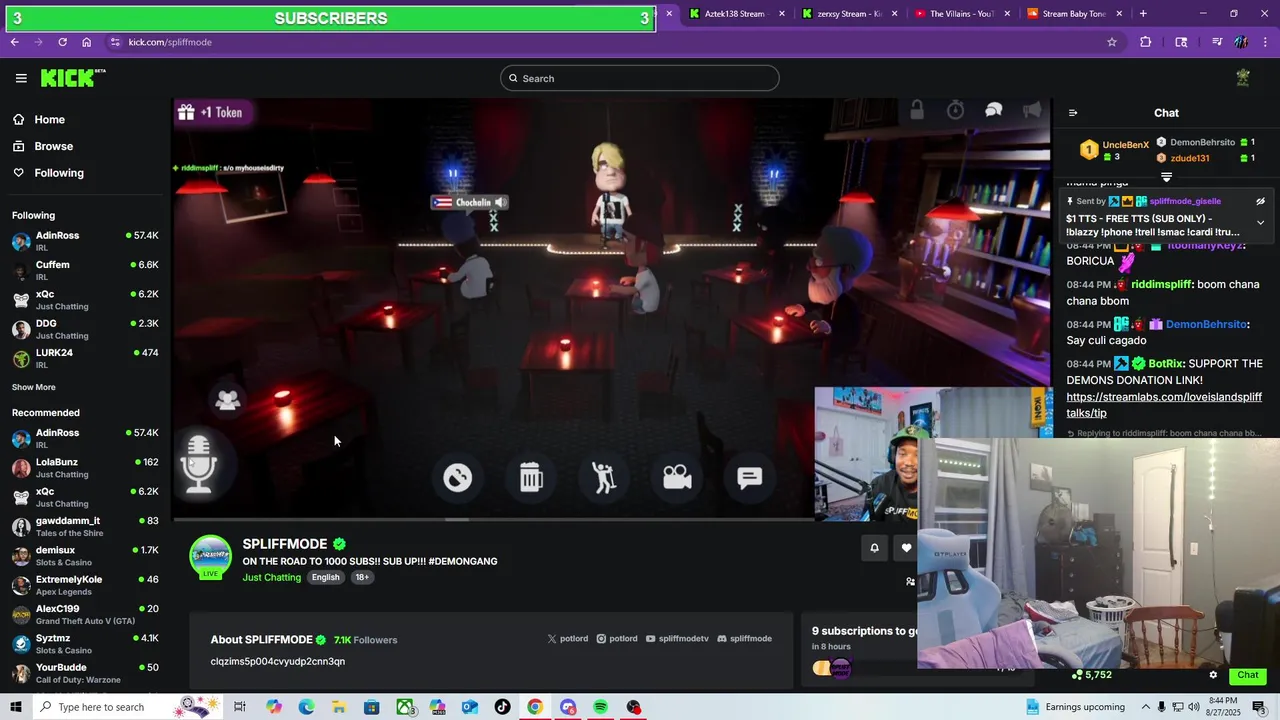
Task: Open Browse in the sidebar
Action: (x=43, y=146)
